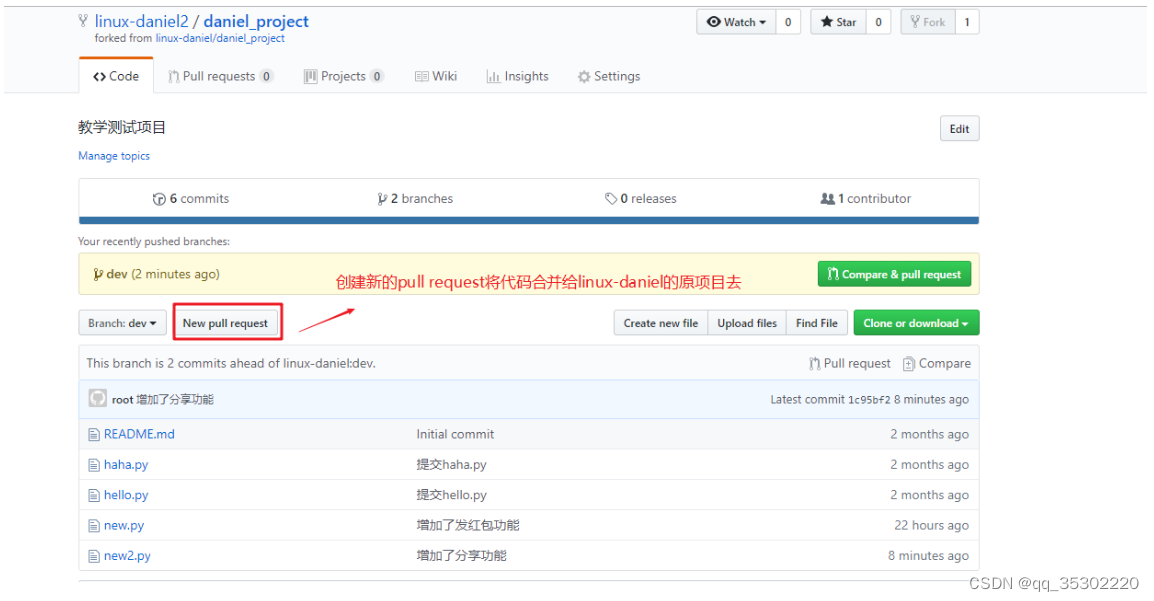Viewport: 1154px width, 601px height.
Task: Open the latest commit 1c95bf2
Action: [869, 399]
